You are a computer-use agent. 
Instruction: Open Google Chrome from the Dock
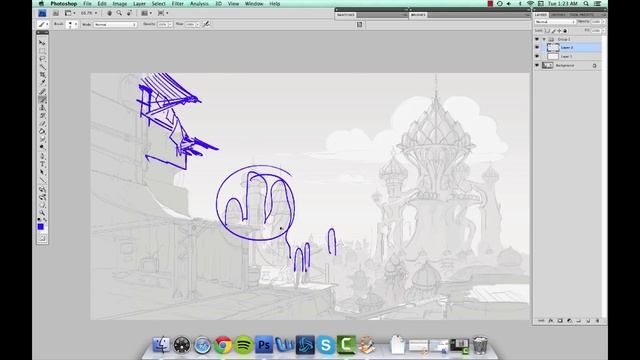[x=223, y=345]
